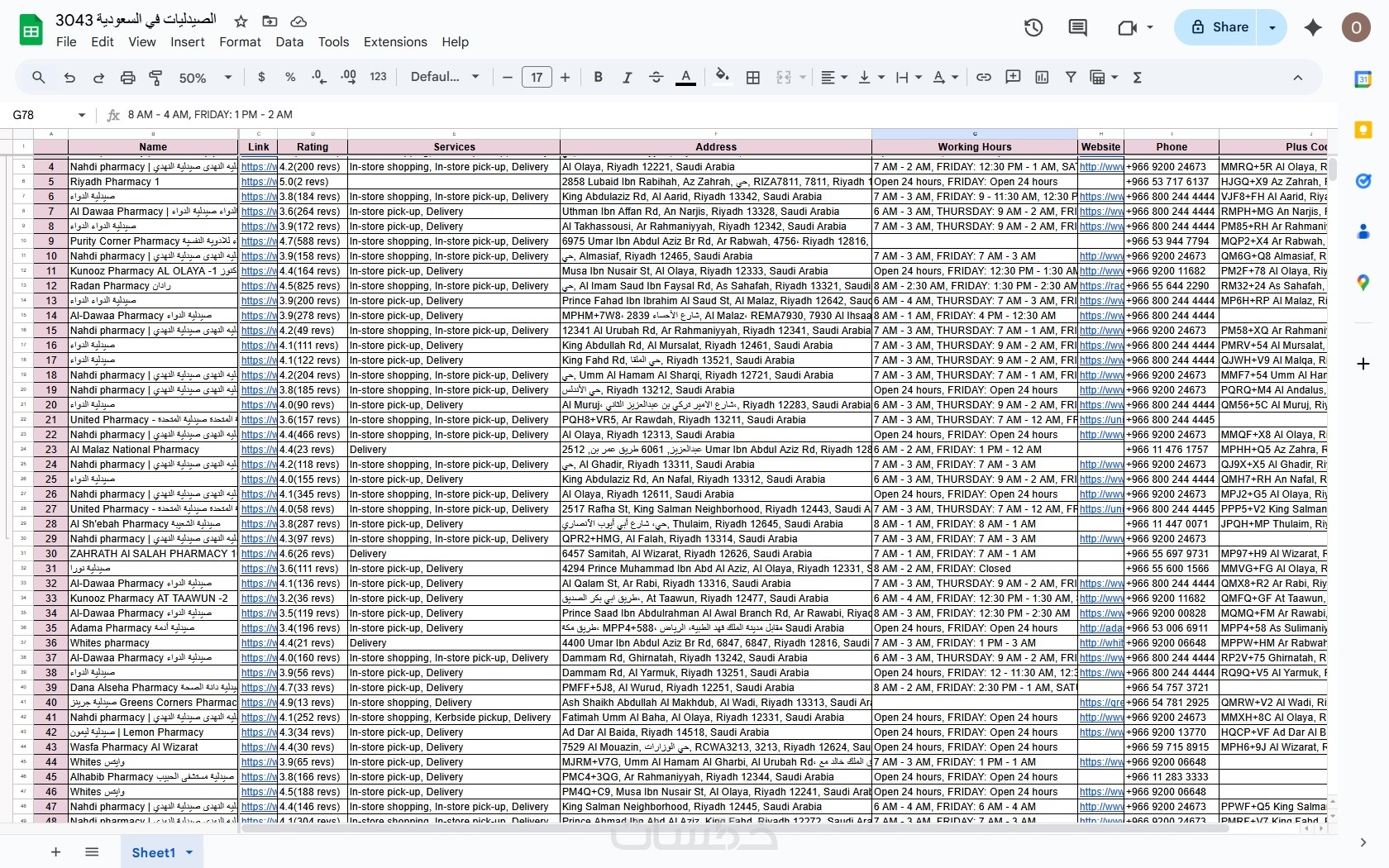Open the zoom level dropdown
The image size is (1389, 868).
click(x=205, y=77)
